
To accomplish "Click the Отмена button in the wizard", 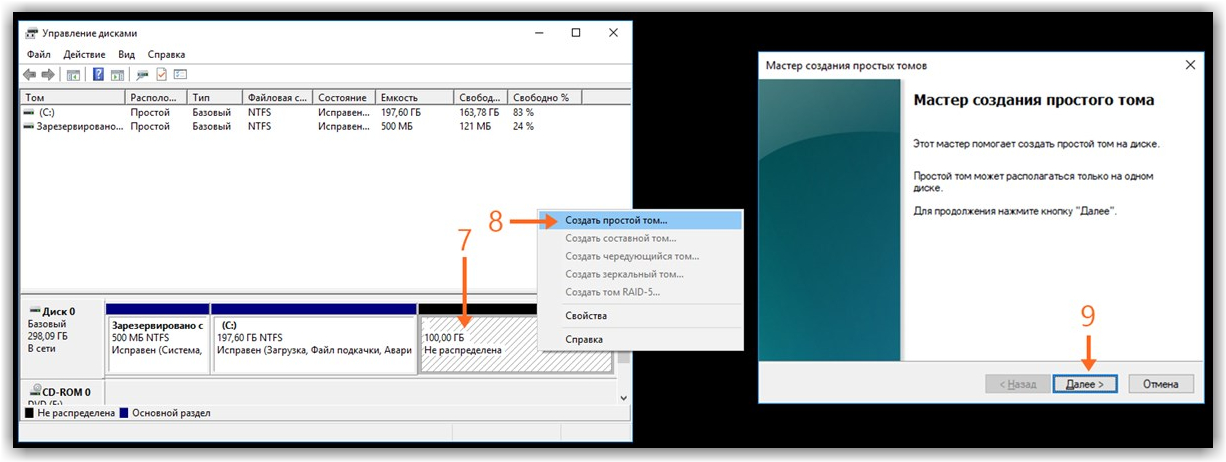I will [1161, 384].
